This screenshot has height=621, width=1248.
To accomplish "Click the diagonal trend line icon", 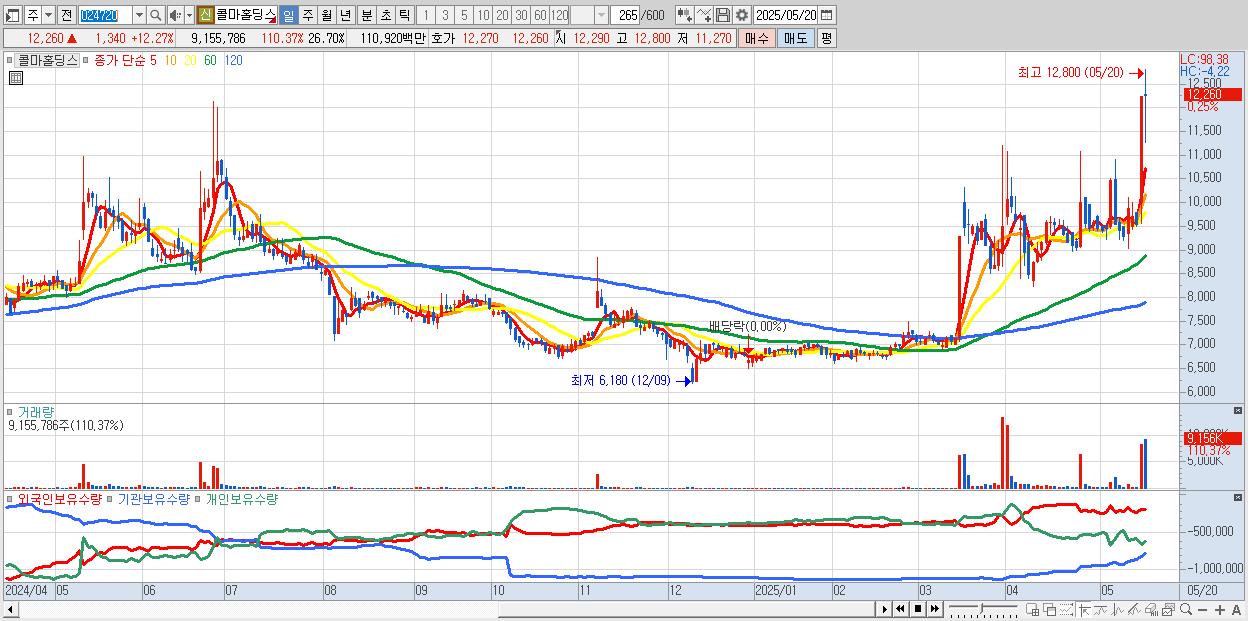I will tap(1135, 610).
